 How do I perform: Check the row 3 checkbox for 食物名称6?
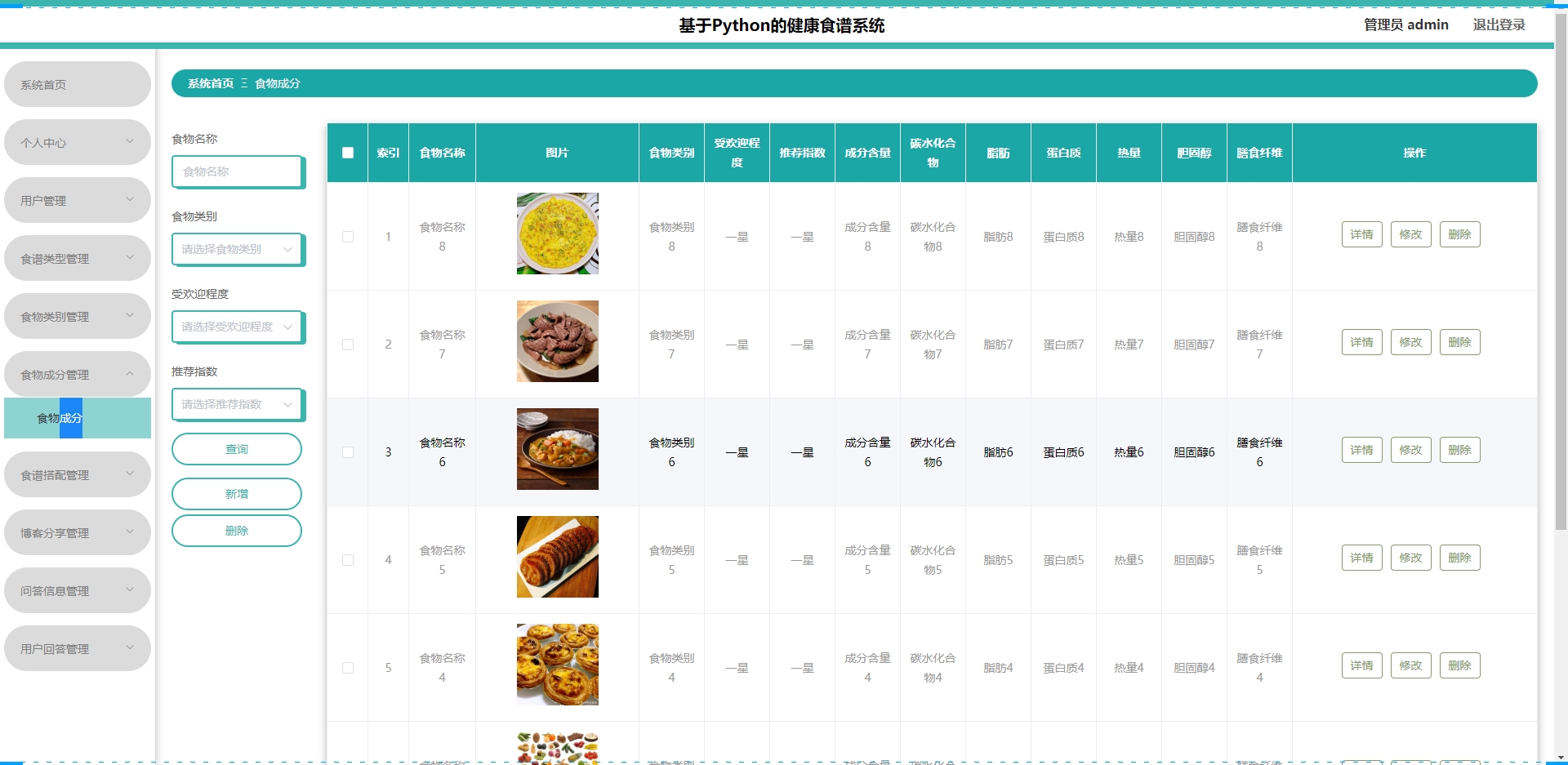point(348,452)
